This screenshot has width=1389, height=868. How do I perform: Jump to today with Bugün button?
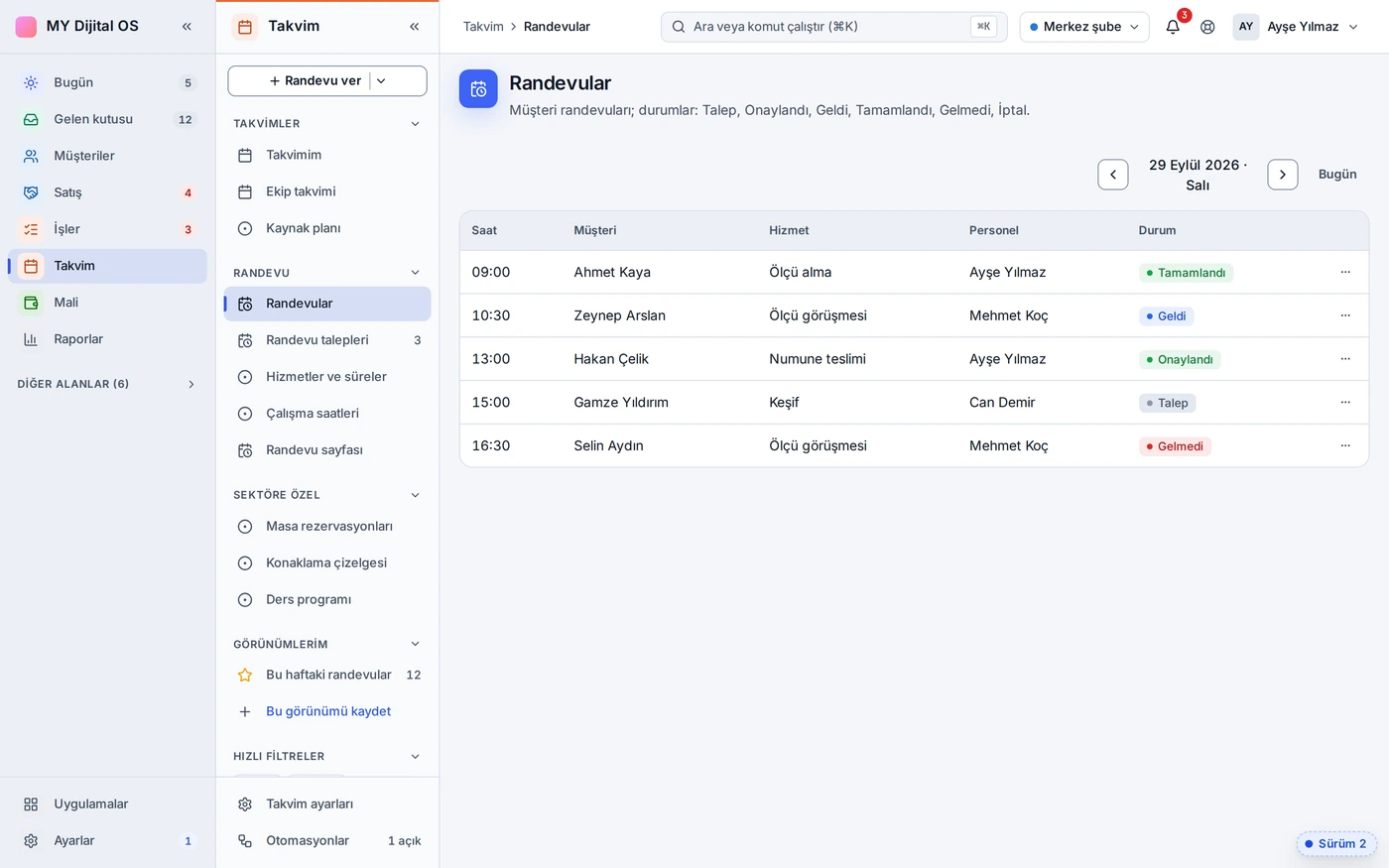coord(1337,175)
